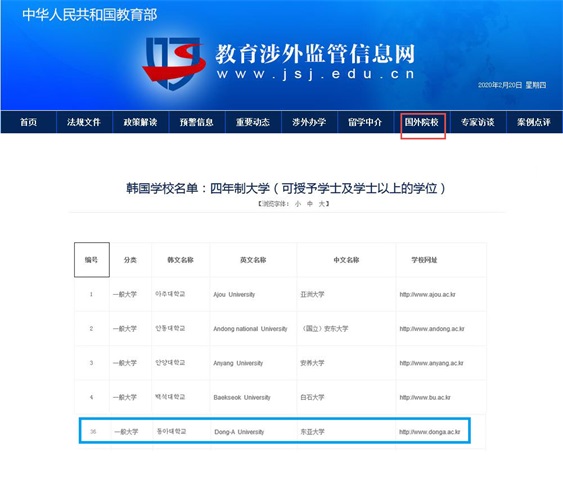
Task: Click the 教育涉外监管信息网 site title
Action: [x=315, y=54]
